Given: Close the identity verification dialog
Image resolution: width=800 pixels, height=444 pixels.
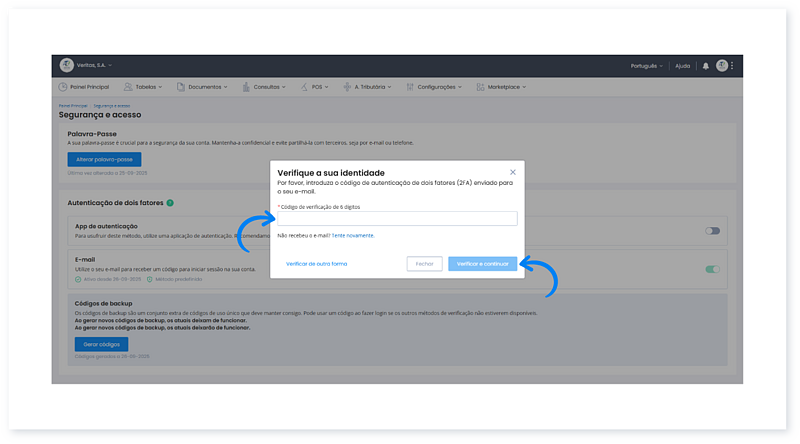Looking at the screenshot, I should [x=513, y=173].
